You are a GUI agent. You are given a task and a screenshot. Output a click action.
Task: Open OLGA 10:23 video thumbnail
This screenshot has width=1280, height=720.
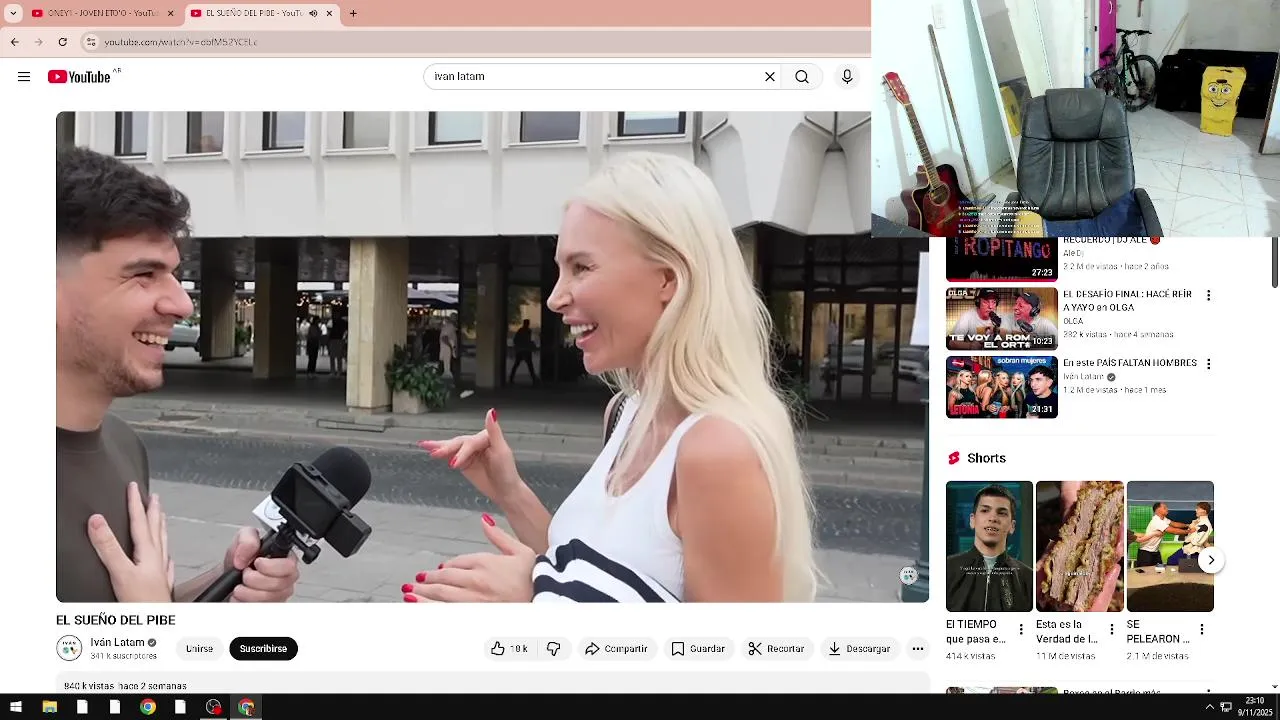pyautogui.click(x=1001, y=319)
